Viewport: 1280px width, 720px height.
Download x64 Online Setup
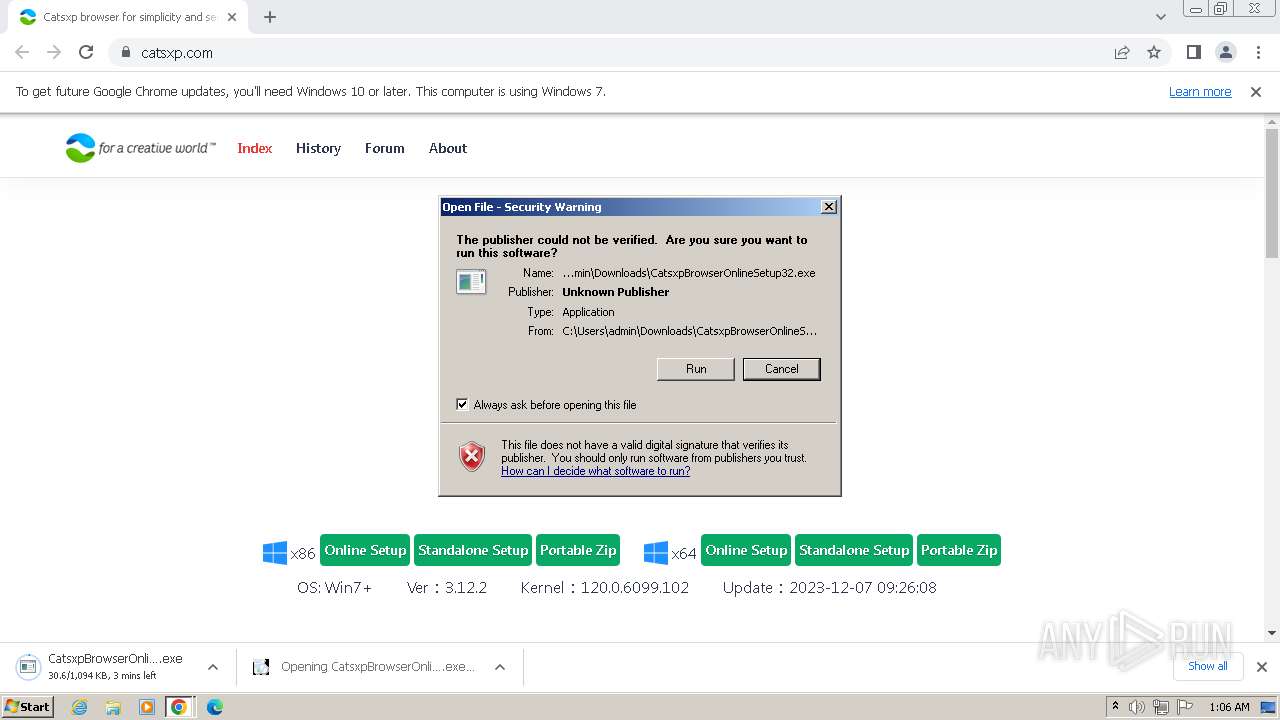click(746, 550)
